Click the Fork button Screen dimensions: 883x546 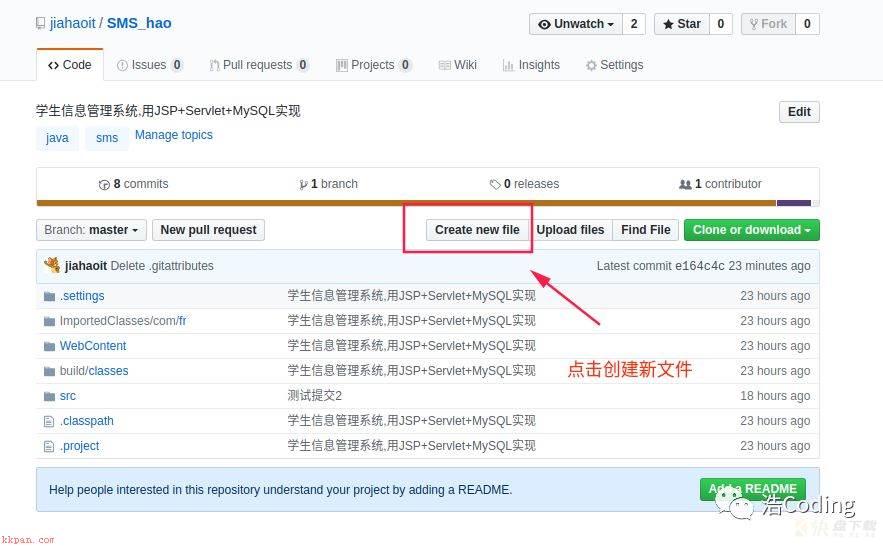(768, 24)
